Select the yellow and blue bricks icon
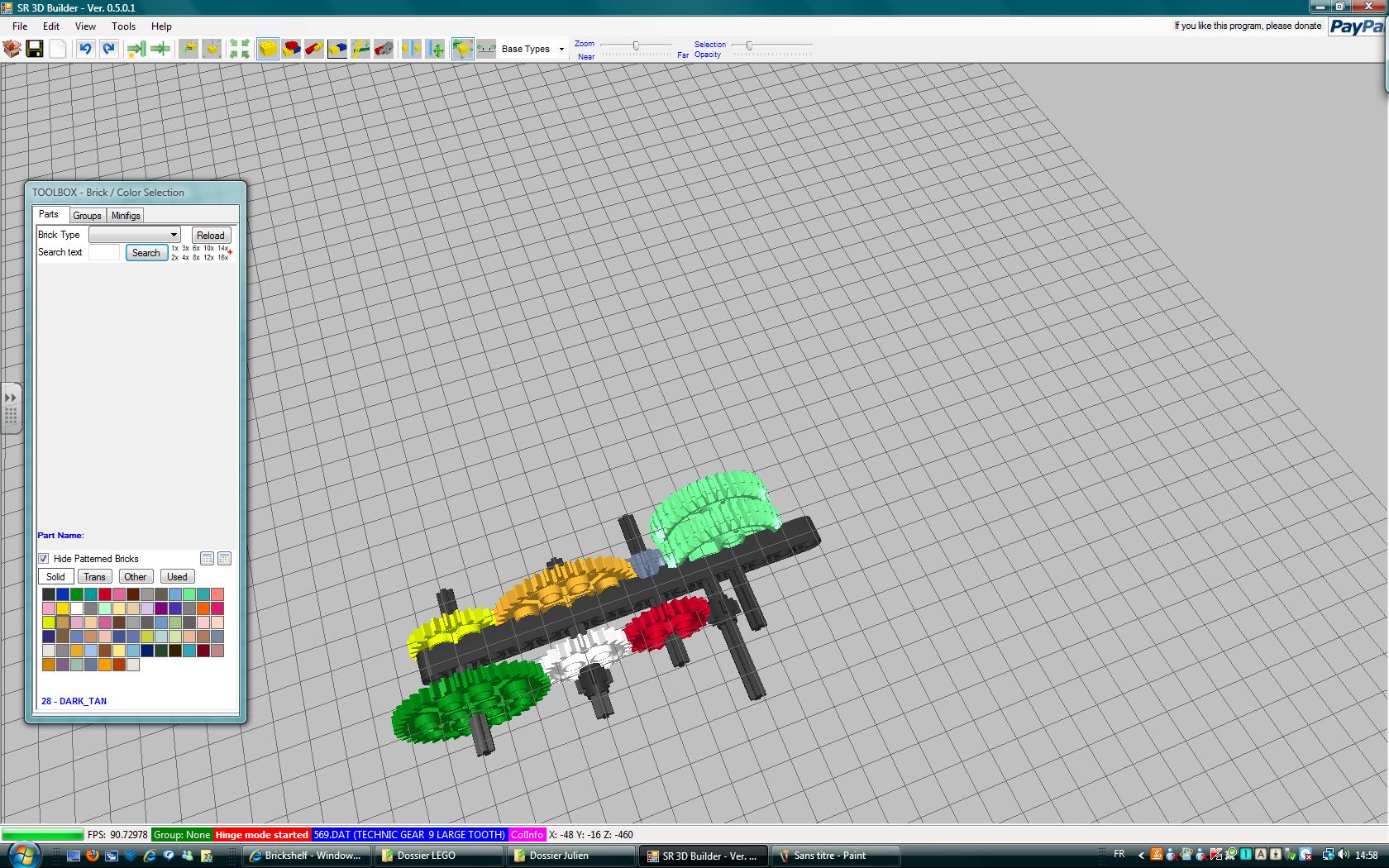 pos(337,49)
